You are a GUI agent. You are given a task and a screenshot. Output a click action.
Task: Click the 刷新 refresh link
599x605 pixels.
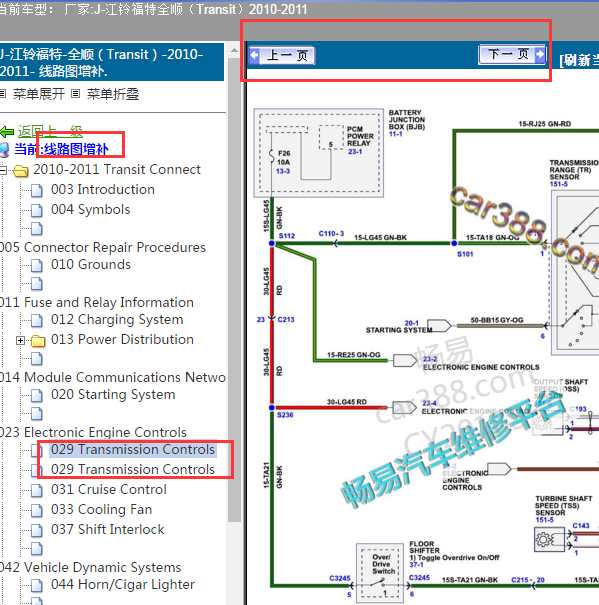[x=579, y=60]
